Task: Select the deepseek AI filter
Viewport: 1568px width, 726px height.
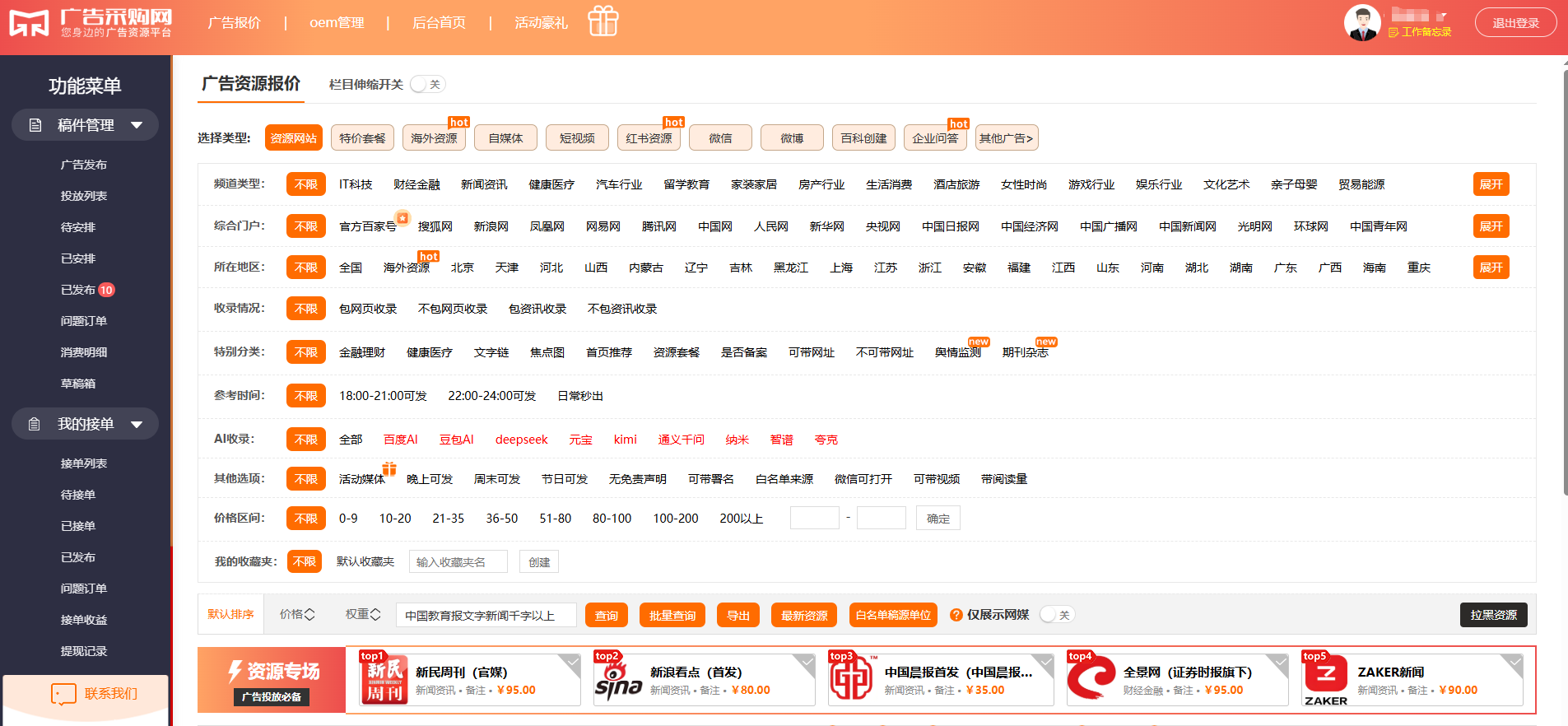Action: pyautogui.click(x=521, y=440)
